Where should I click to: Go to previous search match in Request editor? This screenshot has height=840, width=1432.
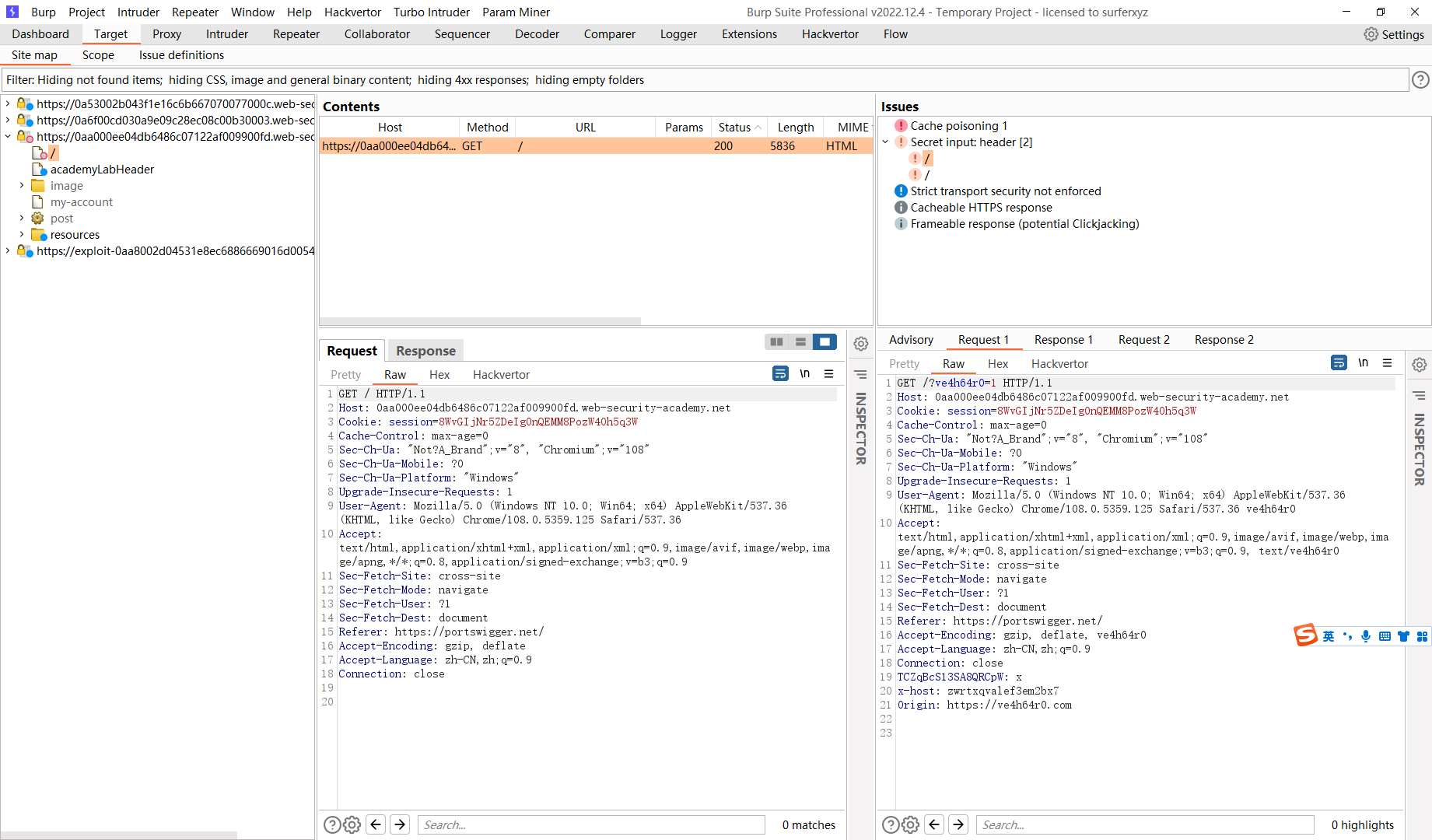pyautogui.click(x=376, y=824)
